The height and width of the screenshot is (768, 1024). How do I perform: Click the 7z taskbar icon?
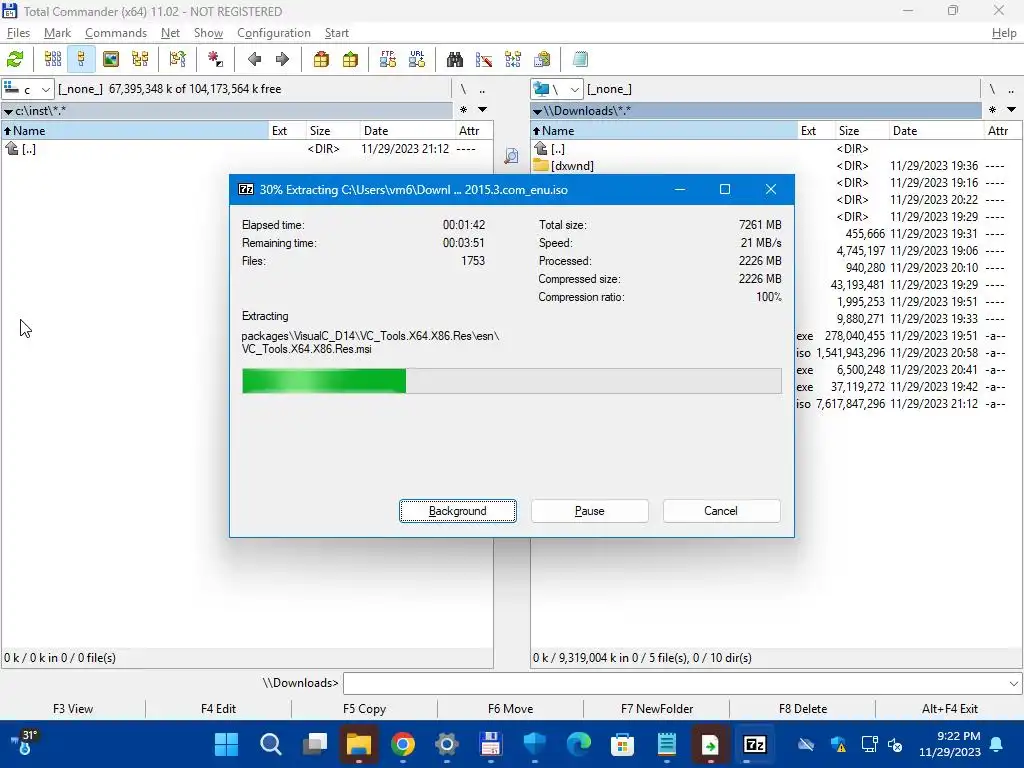click(754, 744)
